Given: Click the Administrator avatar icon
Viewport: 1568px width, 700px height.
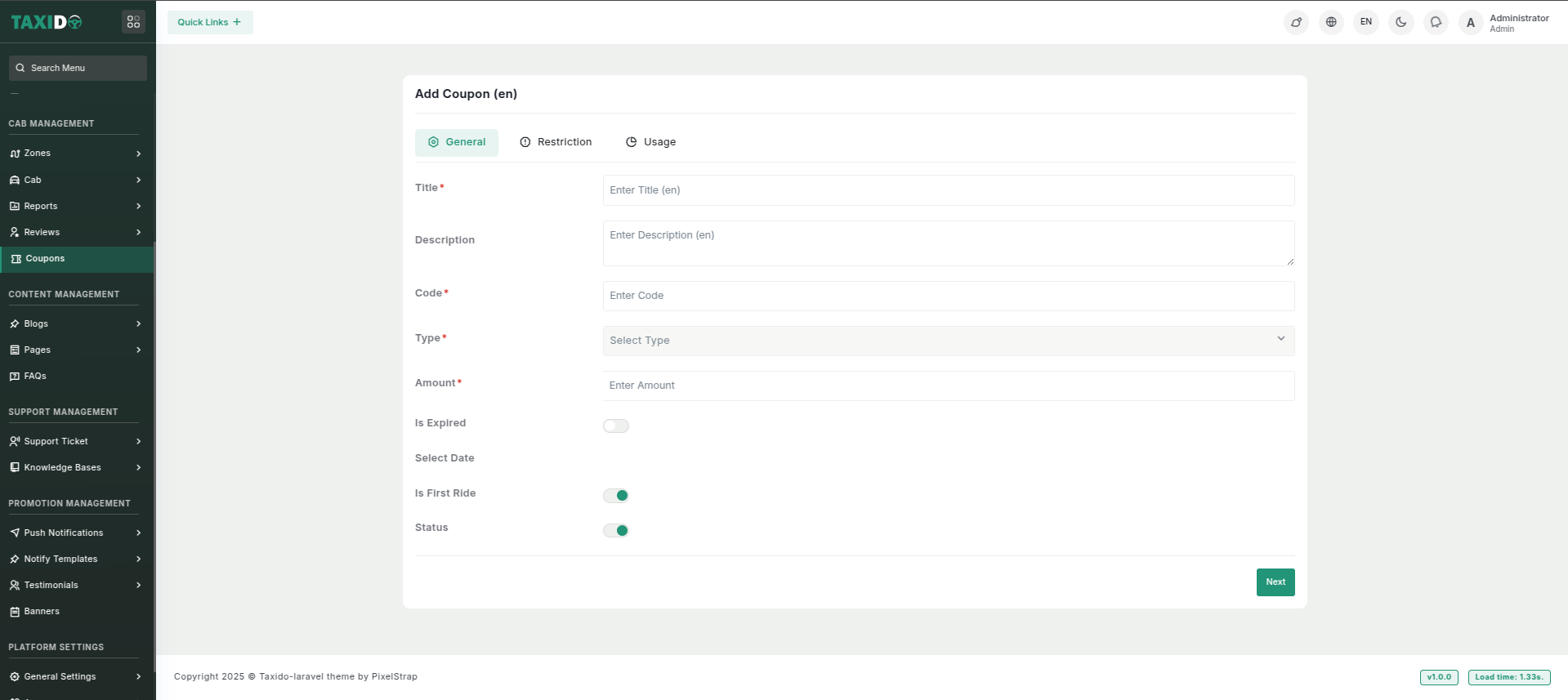Looking at the screenshot, I should (x=1471, y=23).
